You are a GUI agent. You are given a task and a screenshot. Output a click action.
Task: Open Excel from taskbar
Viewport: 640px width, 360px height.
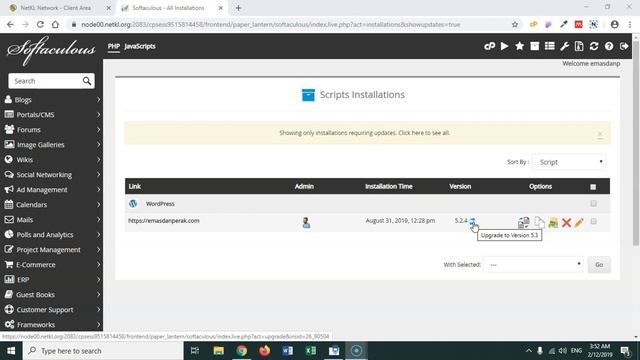(x=311, y=351)
